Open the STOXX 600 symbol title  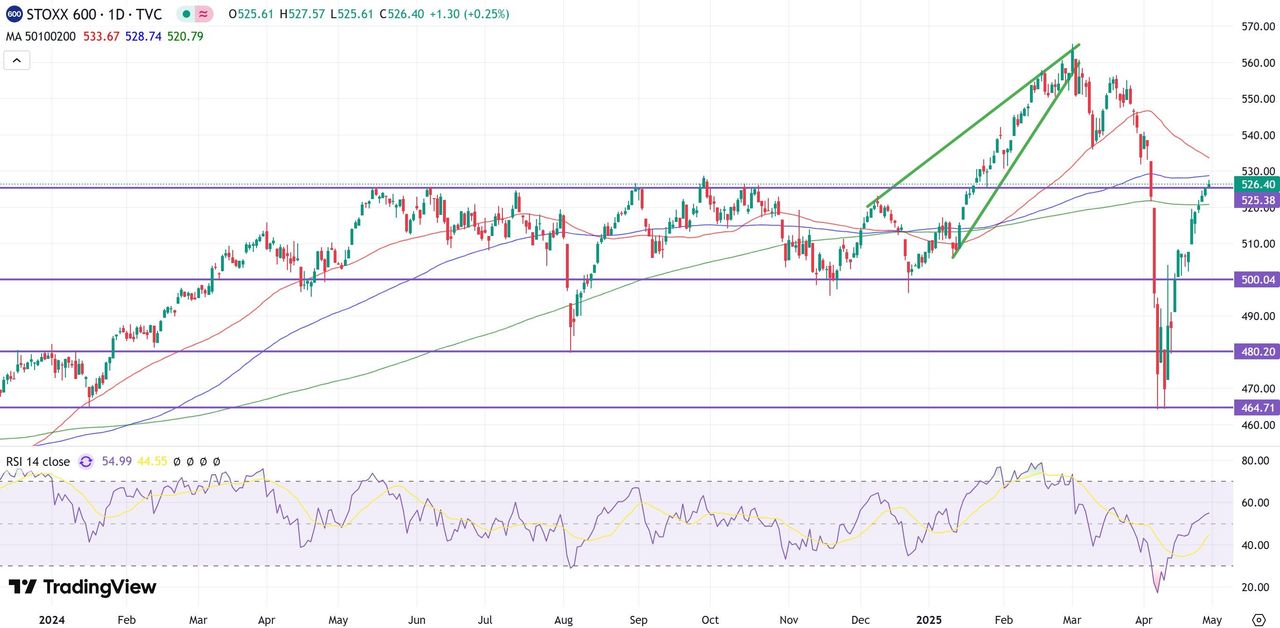[x=95, y=15]
